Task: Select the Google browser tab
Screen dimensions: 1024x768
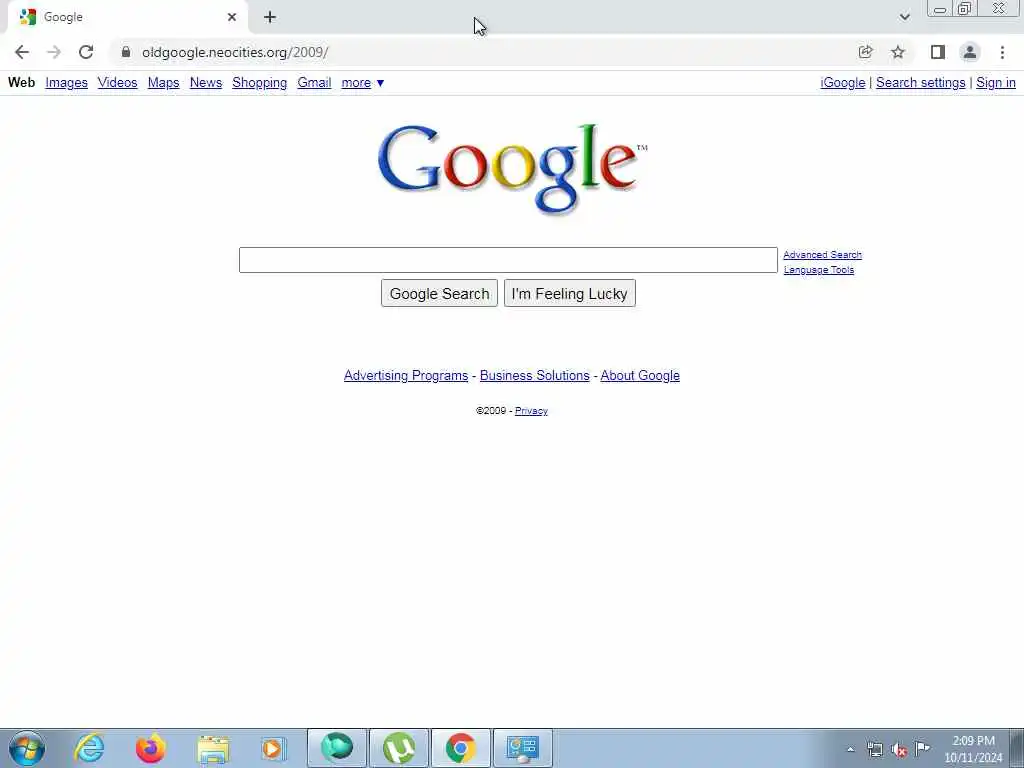Action: click(x=127, y=17)
